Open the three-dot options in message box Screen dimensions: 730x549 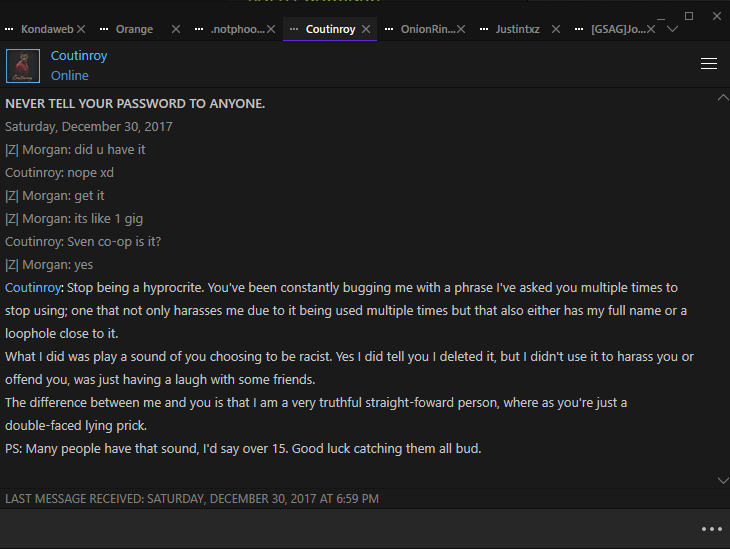(x=712, y=529)
